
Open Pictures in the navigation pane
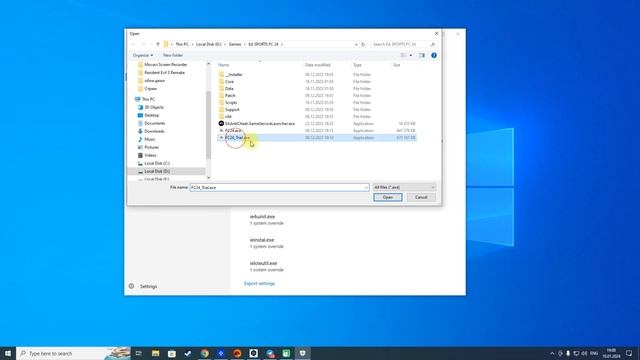coord(151,147)
